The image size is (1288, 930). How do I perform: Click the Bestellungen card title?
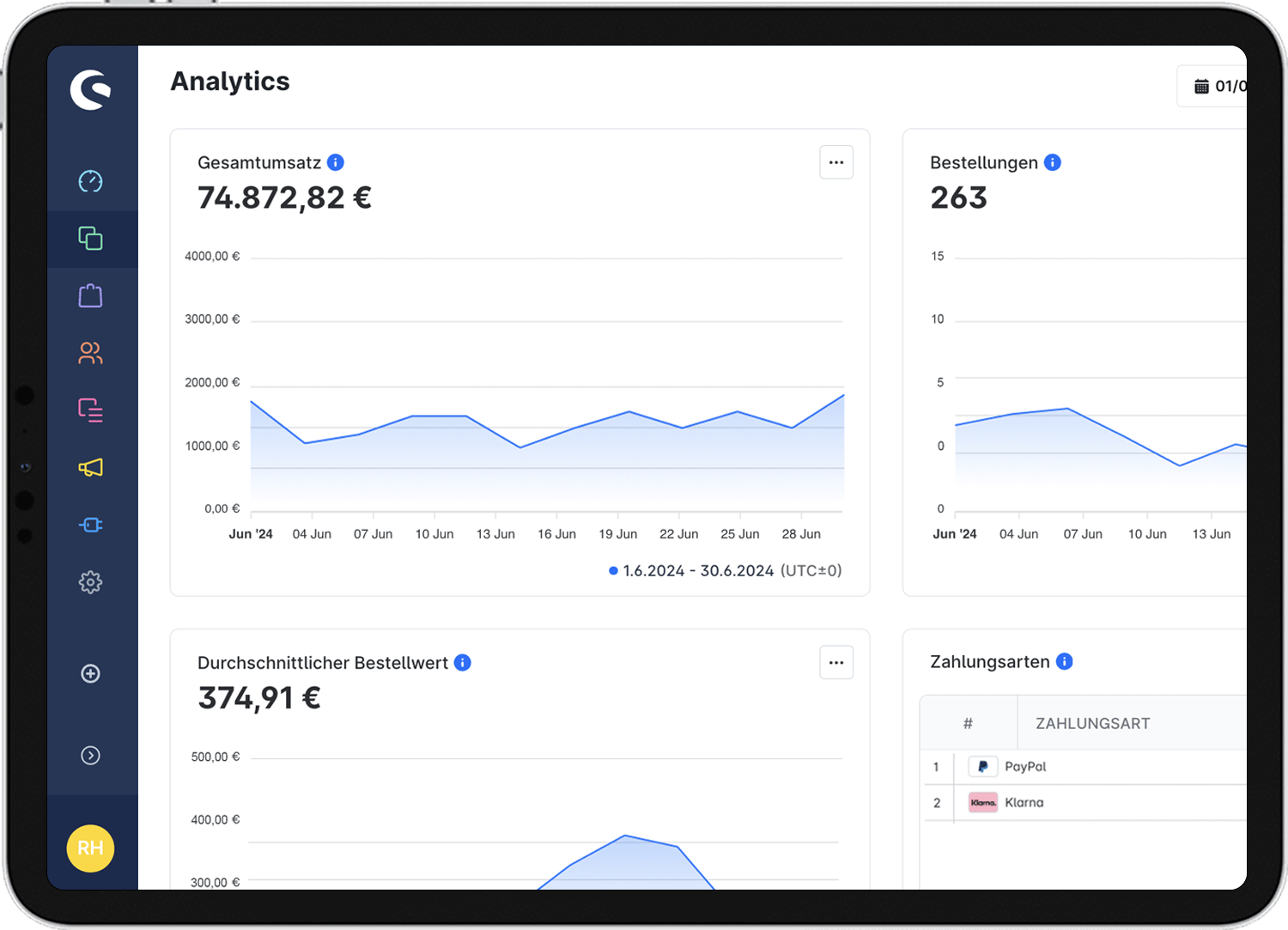tap(984, 162)
